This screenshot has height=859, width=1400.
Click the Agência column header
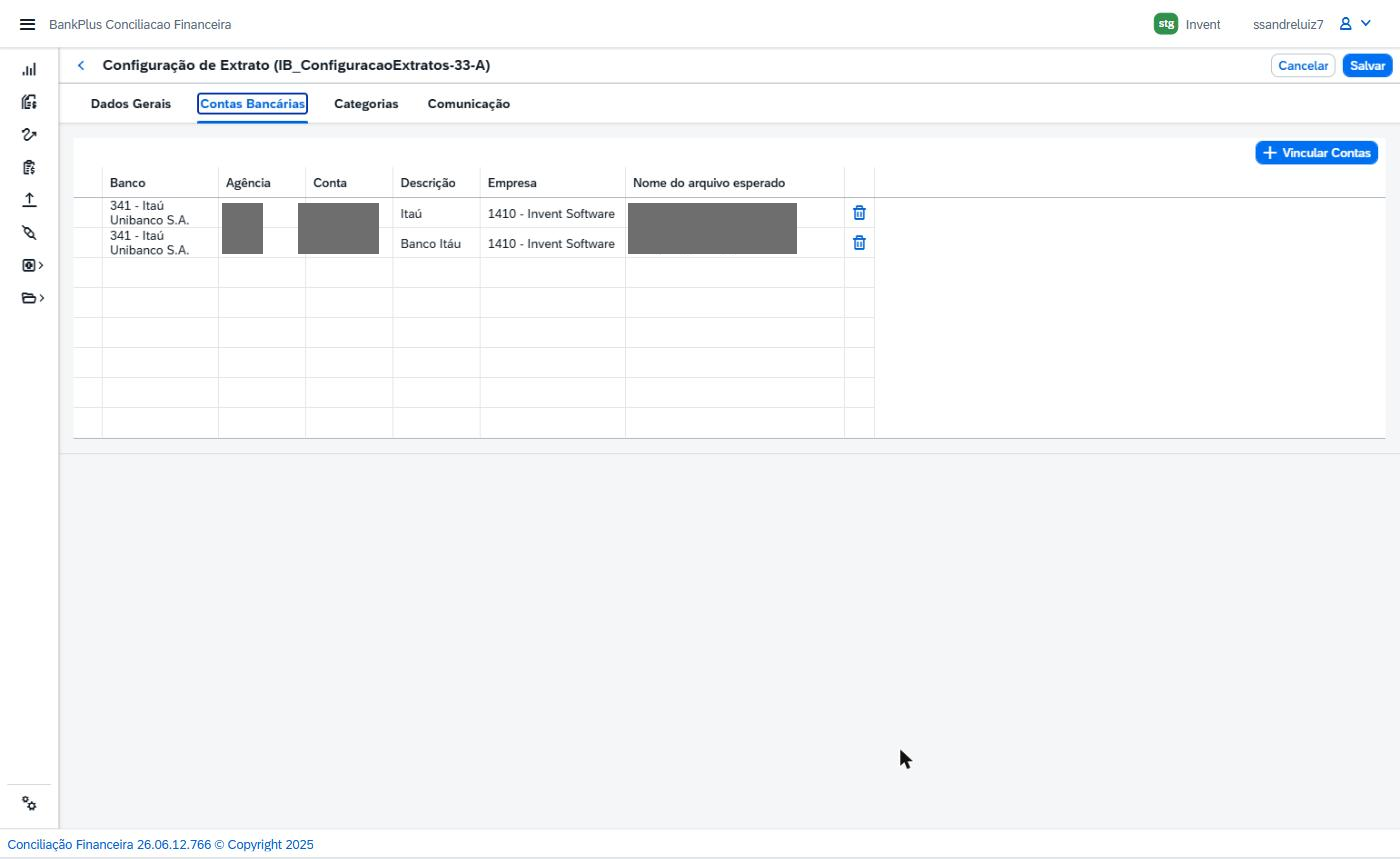click(x=262, y=183)
